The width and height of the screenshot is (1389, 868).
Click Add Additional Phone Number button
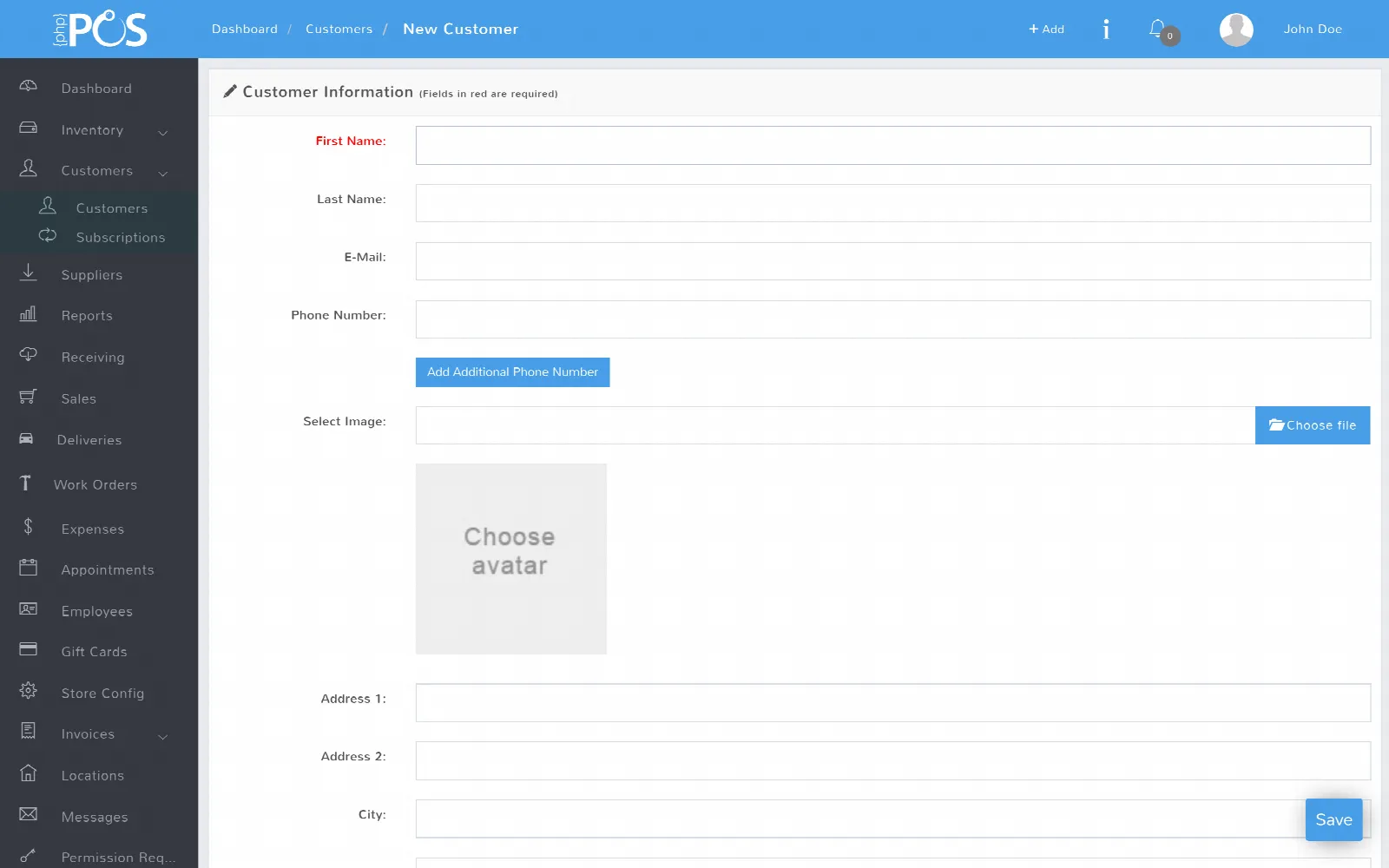tap(512, 372)
